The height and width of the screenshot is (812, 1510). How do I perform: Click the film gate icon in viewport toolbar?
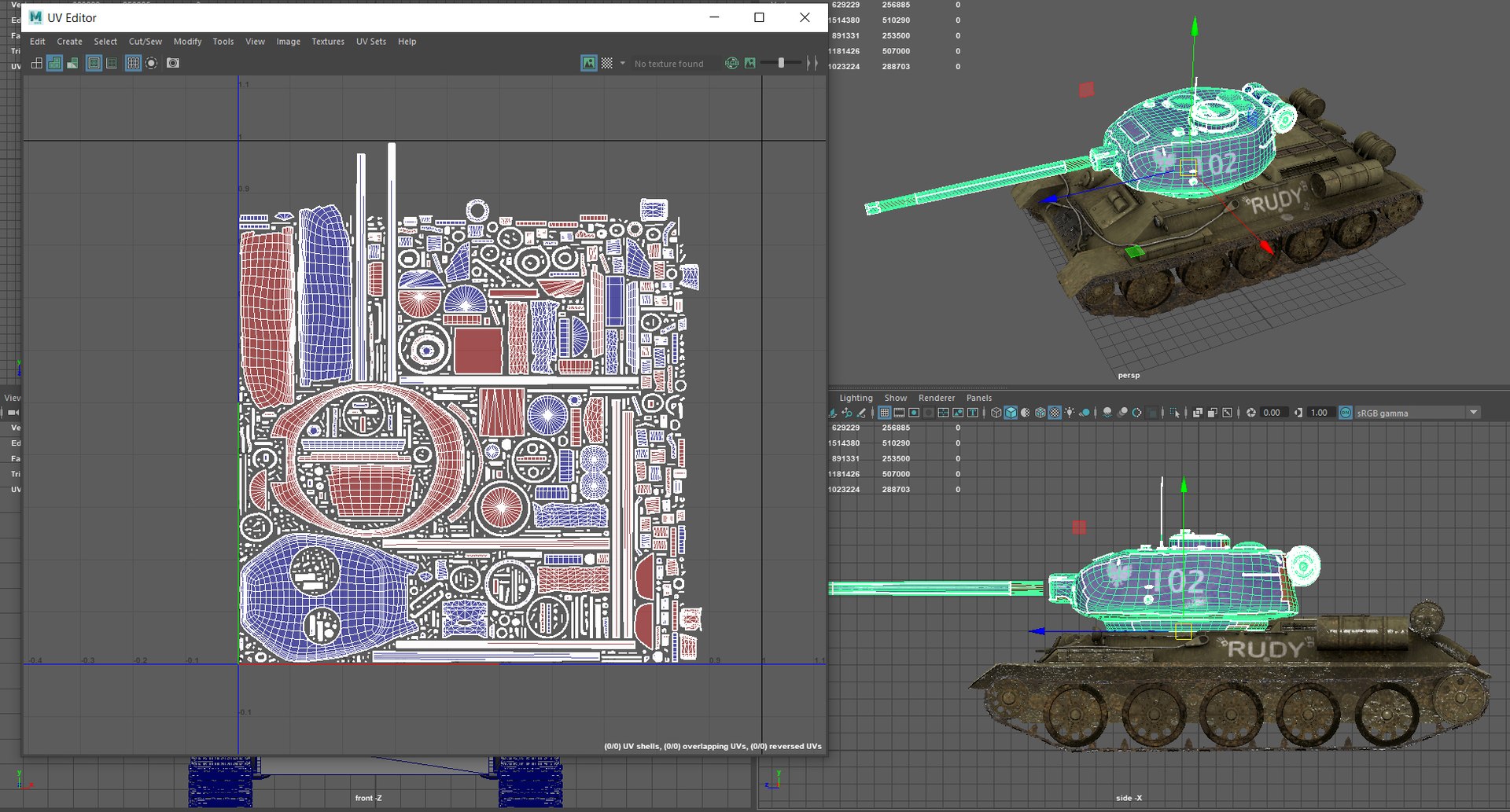pos(899,413)
